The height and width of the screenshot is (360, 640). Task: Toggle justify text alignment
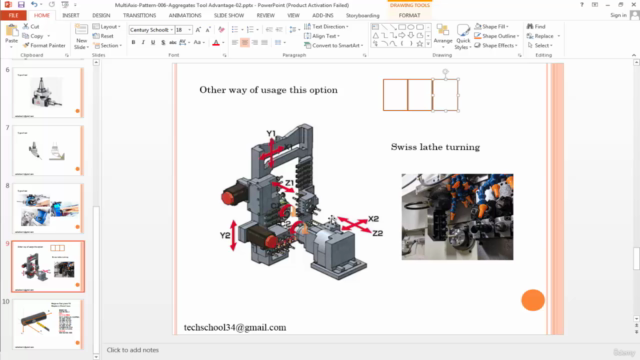[264, 42]
